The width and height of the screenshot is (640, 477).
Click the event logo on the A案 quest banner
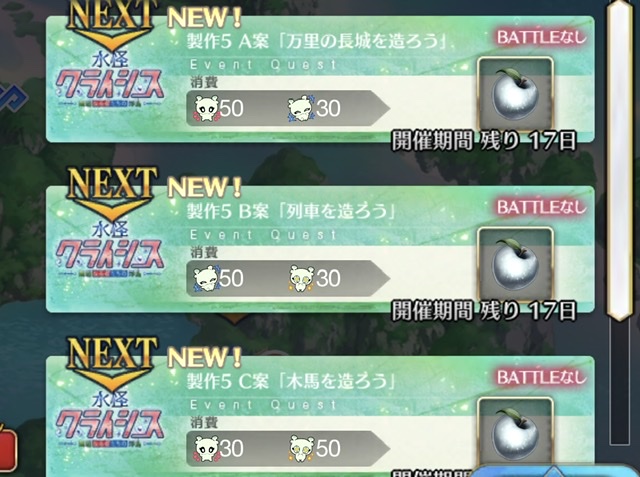(x=109, y=80)
